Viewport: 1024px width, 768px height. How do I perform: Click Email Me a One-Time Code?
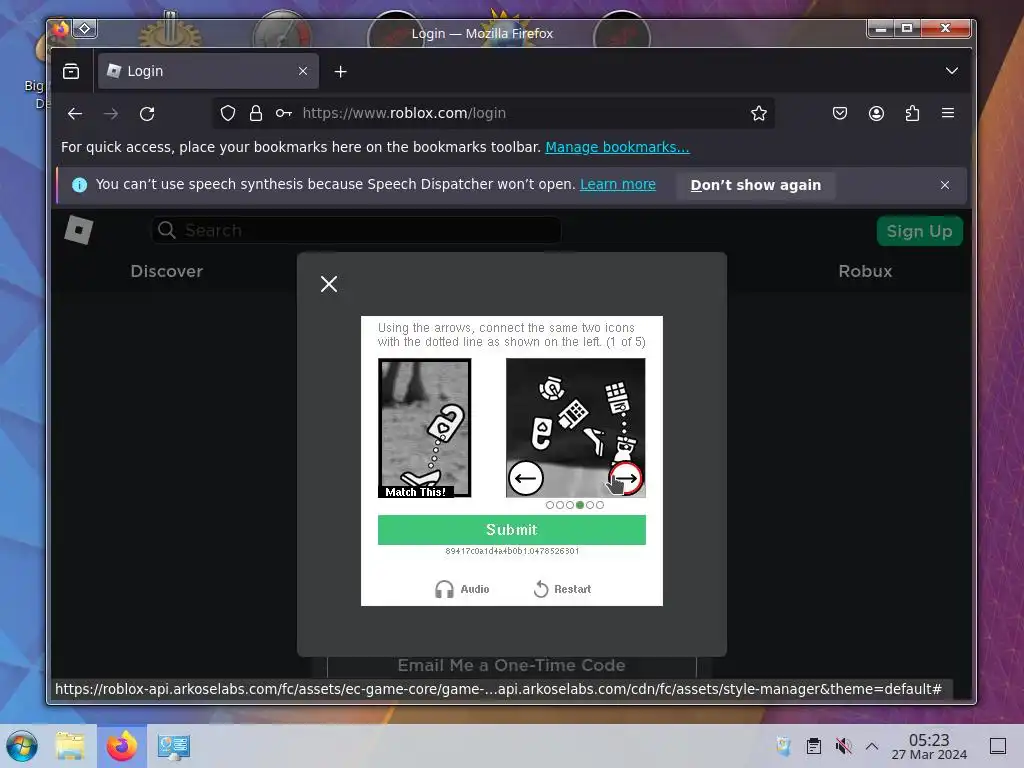[511, 665]
